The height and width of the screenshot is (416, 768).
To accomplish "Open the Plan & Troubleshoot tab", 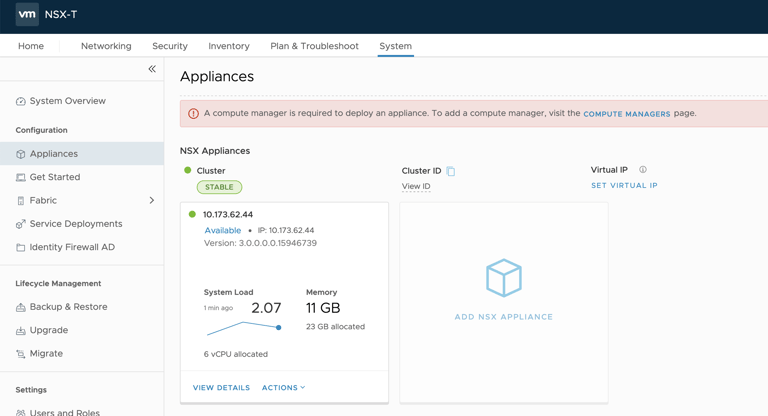I will [x=314, y=46].
